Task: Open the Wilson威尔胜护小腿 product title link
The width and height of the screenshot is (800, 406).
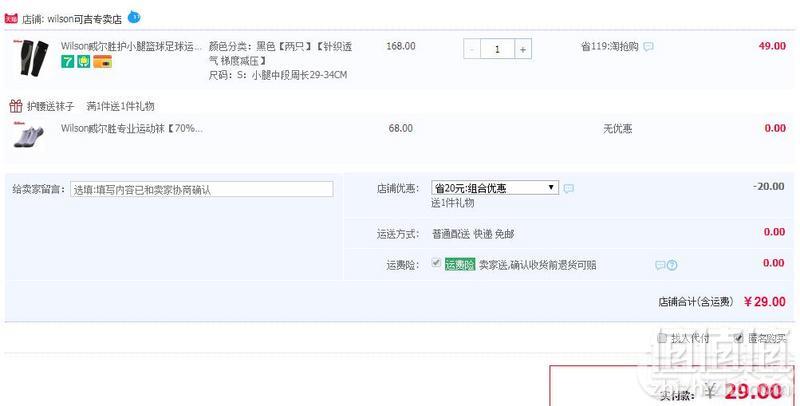Action: [x=131, y=46]
